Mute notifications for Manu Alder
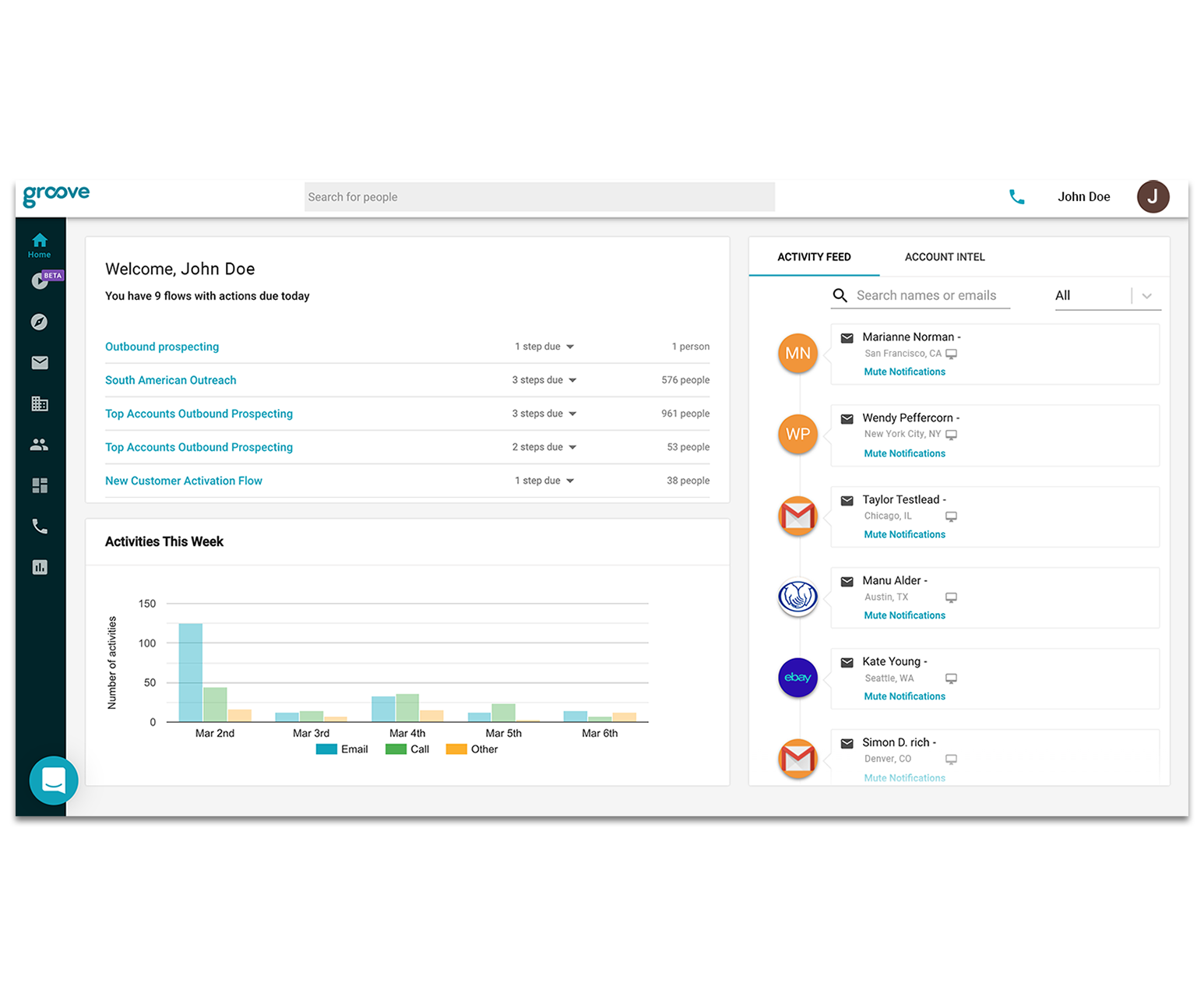Image resolution: width=1204 pixels, height=997 pixels. tap(904, 615)
